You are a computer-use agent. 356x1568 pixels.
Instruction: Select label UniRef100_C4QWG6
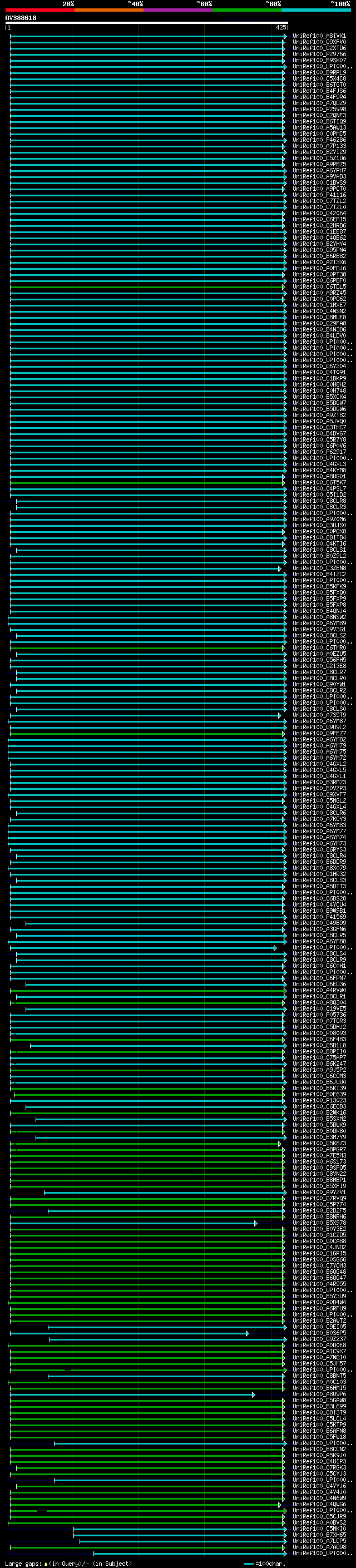click(319, 1504)
